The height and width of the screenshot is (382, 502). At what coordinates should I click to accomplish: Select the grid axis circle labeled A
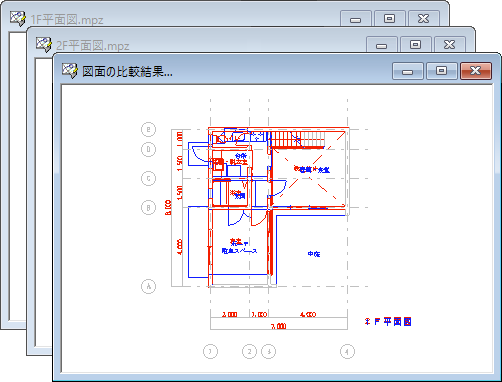click(148, 286)
